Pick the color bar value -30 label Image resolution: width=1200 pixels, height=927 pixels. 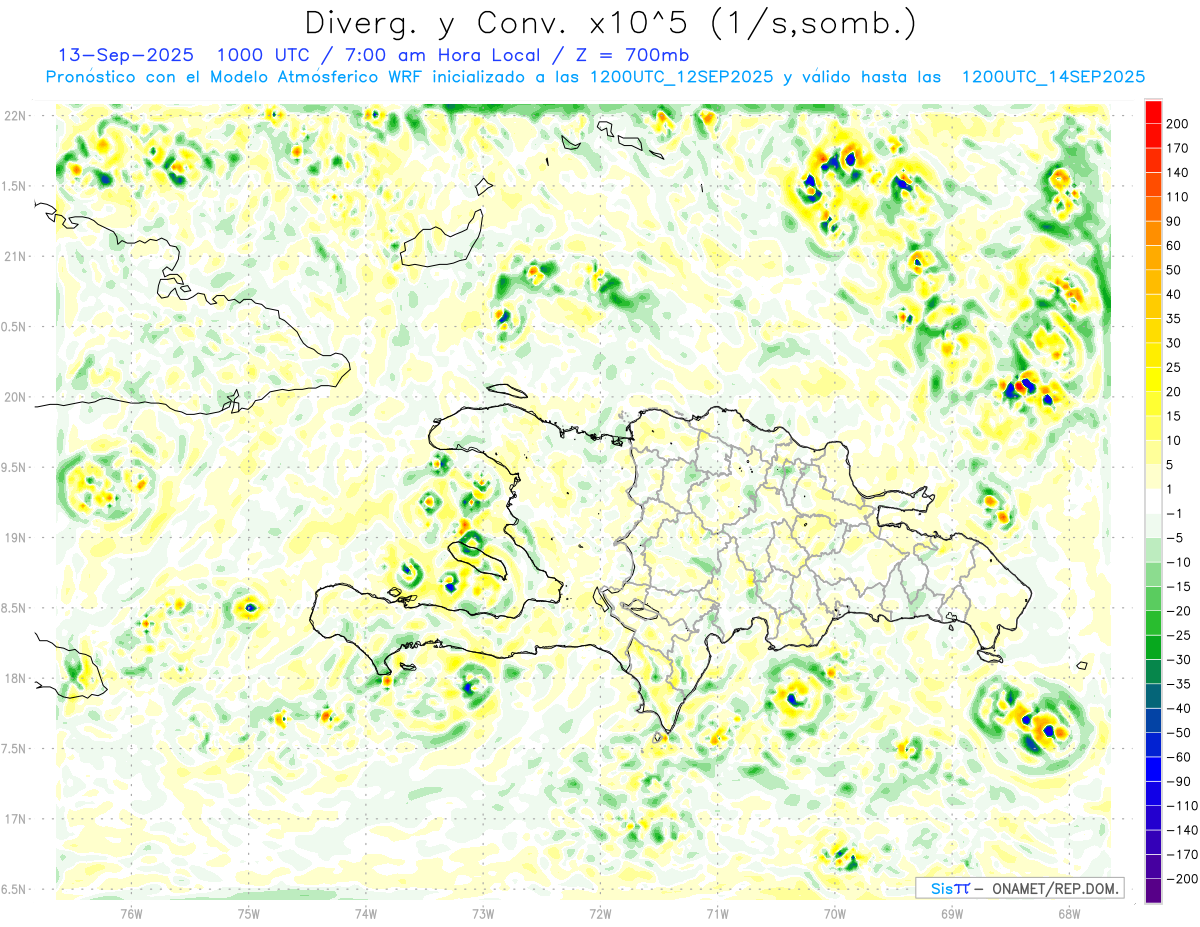[x=1178, y=659]
